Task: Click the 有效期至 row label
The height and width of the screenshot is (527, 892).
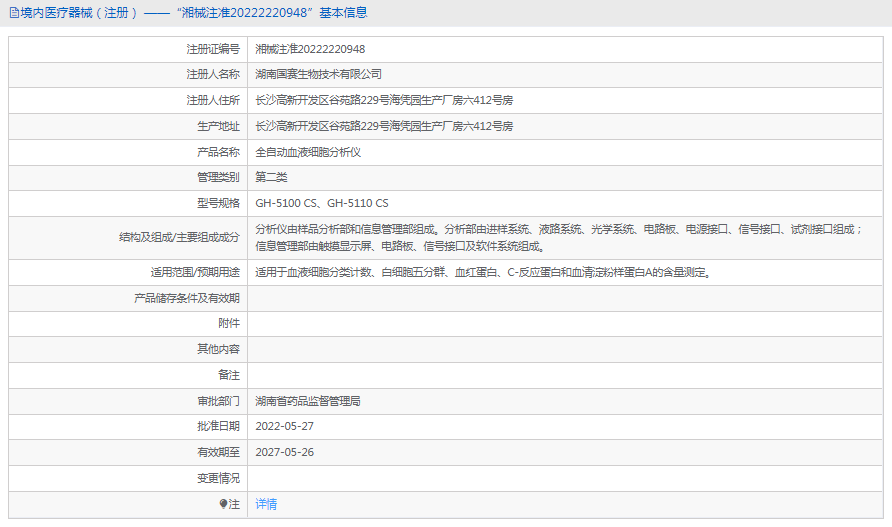Action: click(218, 452)
